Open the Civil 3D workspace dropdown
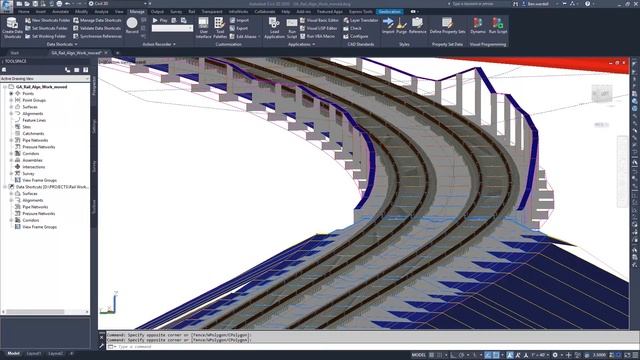The image size is (640, 360). 118,4
